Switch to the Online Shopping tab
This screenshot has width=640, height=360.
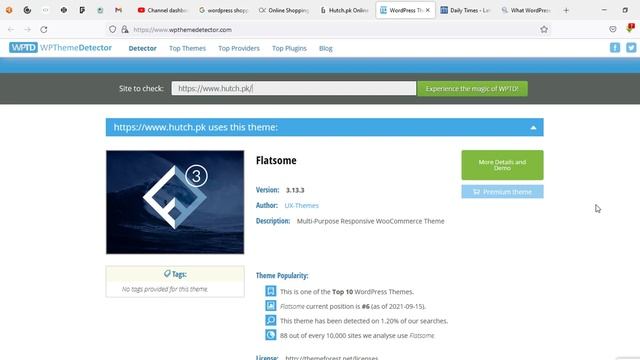coord(284,10)
